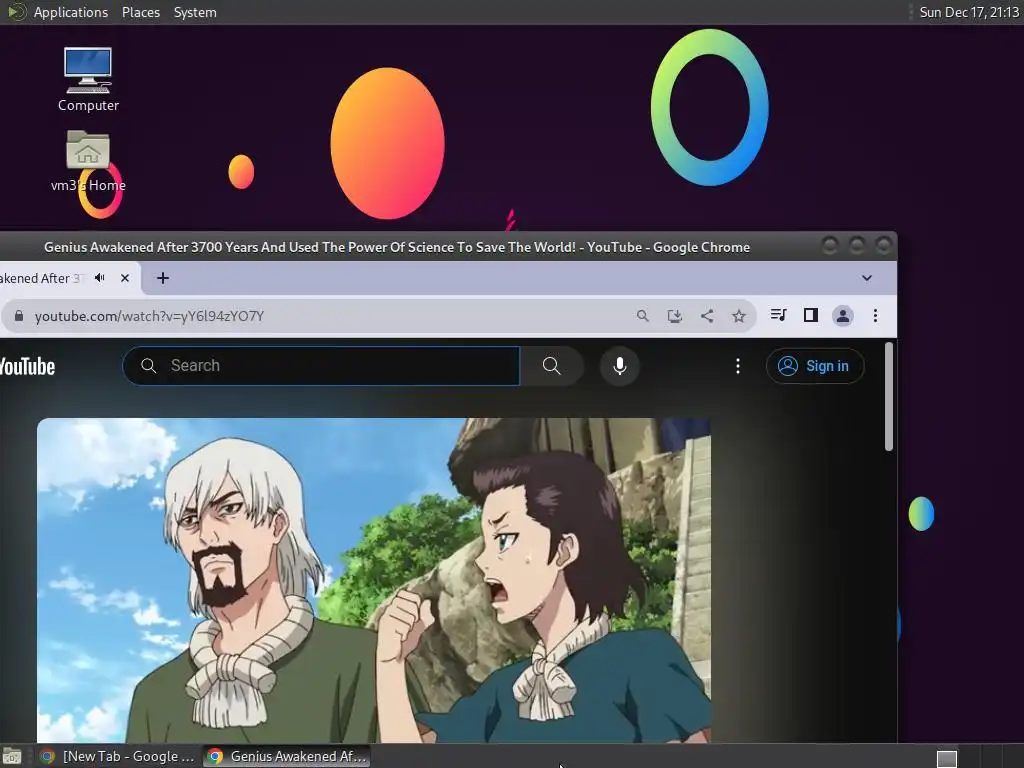Select the youtube.com URL in address bar
The width and height of the screenshot is (1024, 768).
click(x=150, y=316)
